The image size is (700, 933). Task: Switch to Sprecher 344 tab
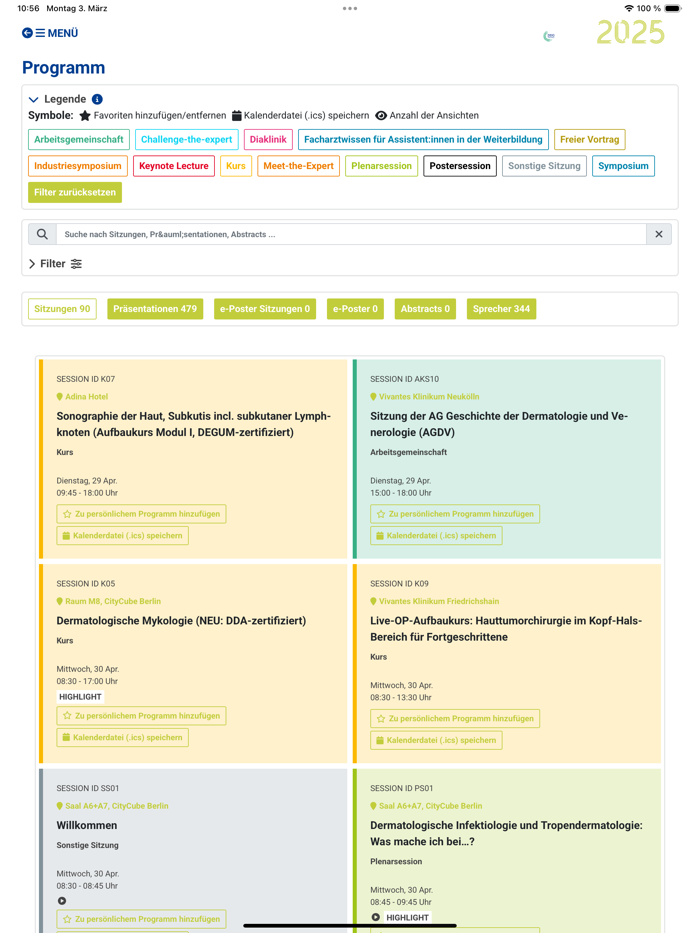click(x=501, y=309)
